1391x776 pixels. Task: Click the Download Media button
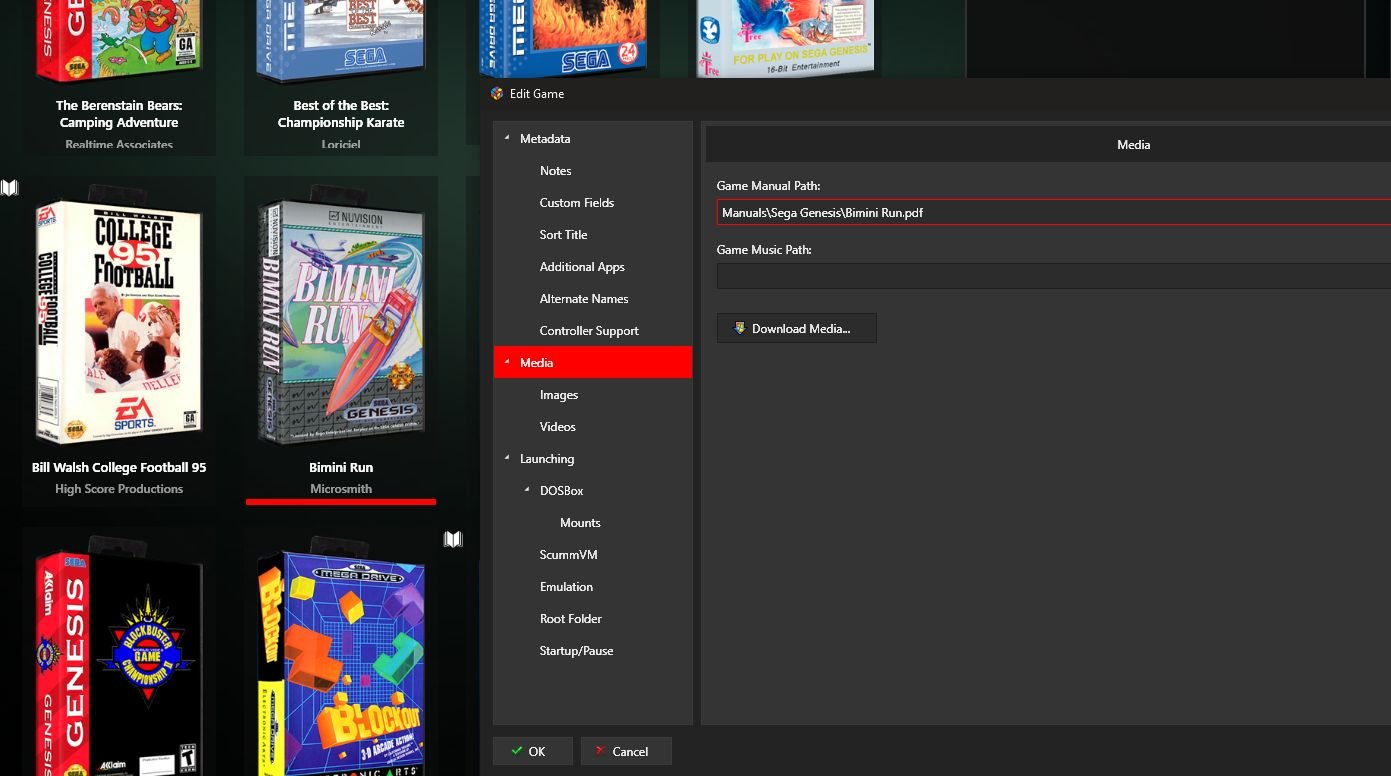pos(797,328)
